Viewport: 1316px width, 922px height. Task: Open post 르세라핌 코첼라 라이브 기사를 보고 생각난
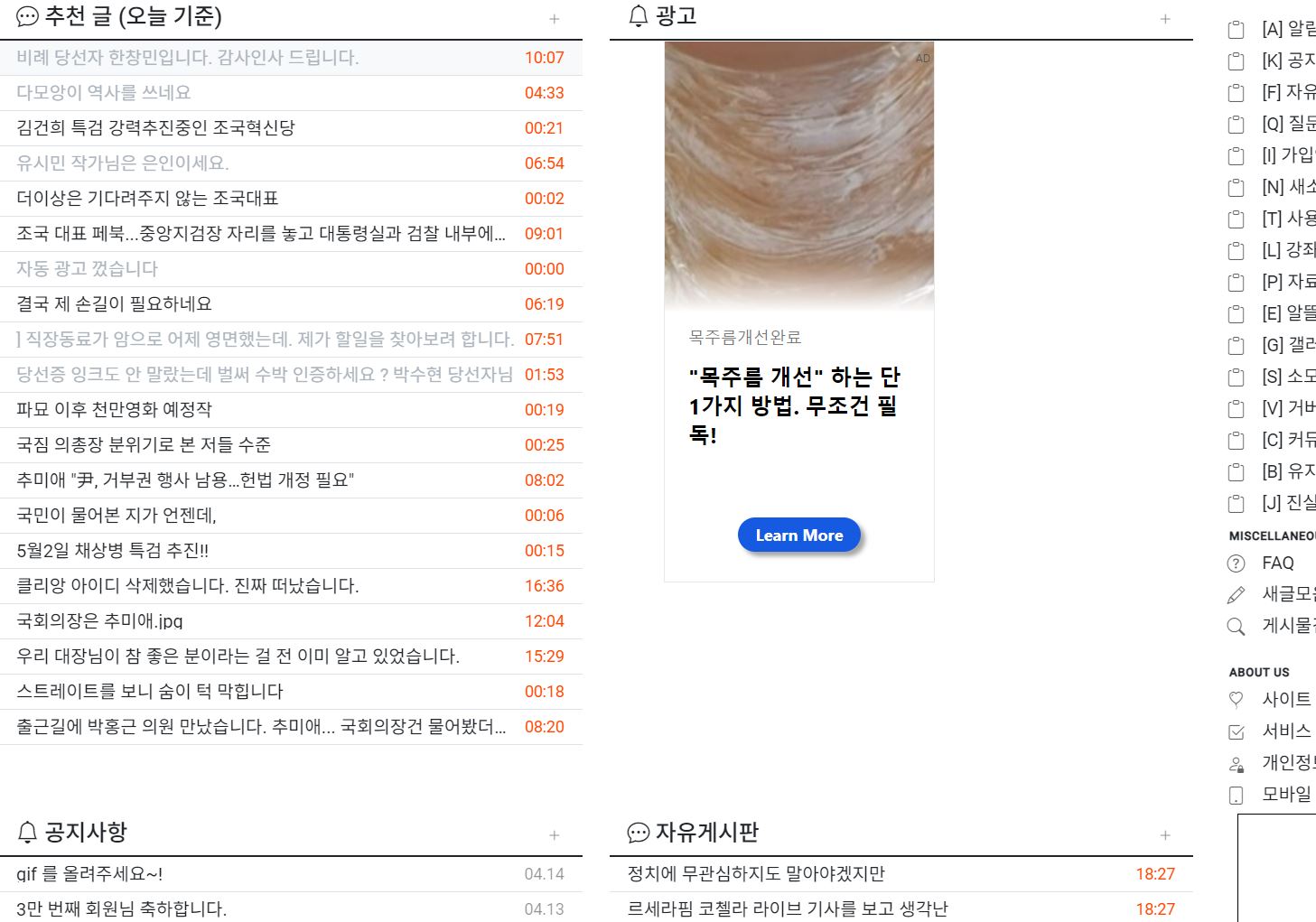point(788,909)
